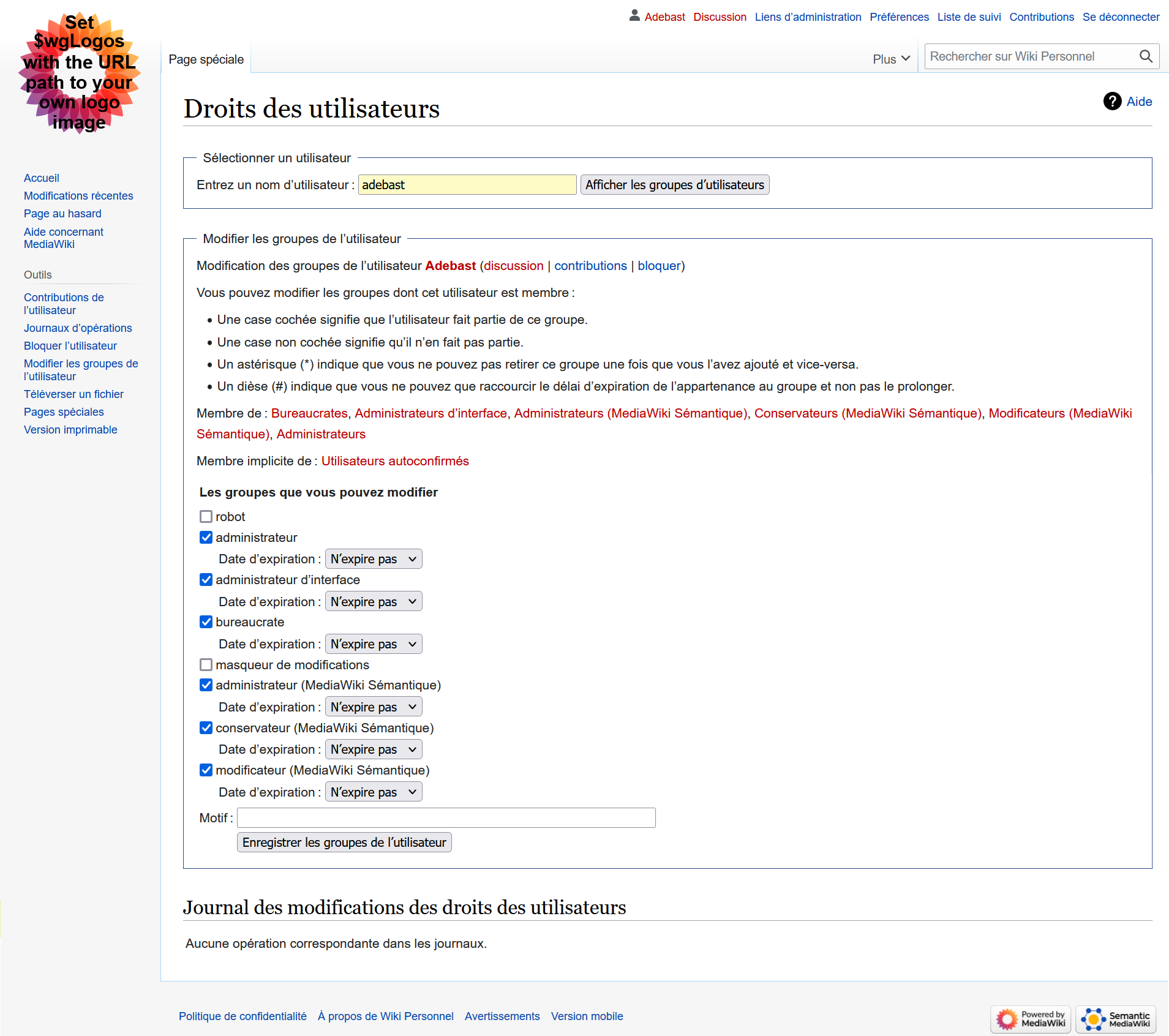This screenshot has height=1036, width=1169.
Task: Click Bloquer l'utilisateur sidebar link
Action: [x=70, y=345]
